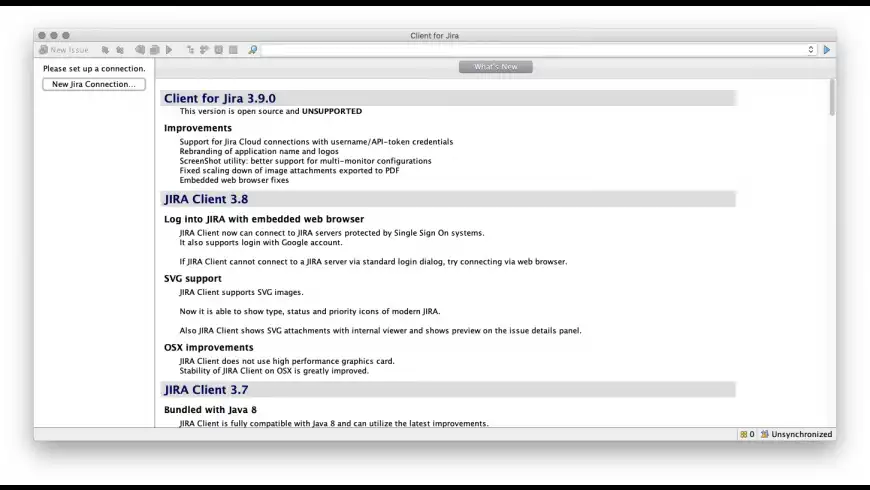Click the JIRA Client supports SVG images line

[x=241, y=292]
